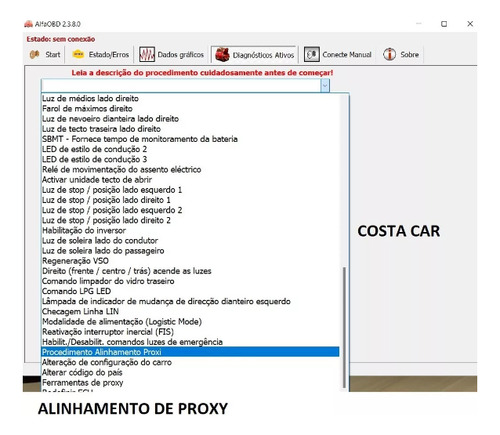Select Alterar código do país

coord(190,373)
